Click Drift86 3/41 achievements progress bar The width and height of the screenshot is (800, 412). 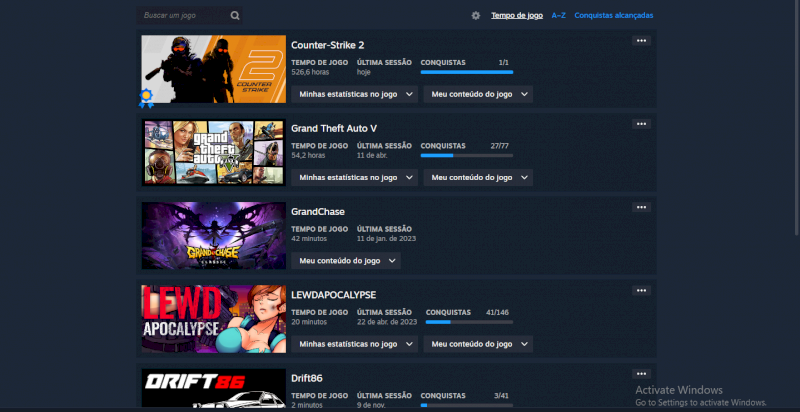[467, 405]
